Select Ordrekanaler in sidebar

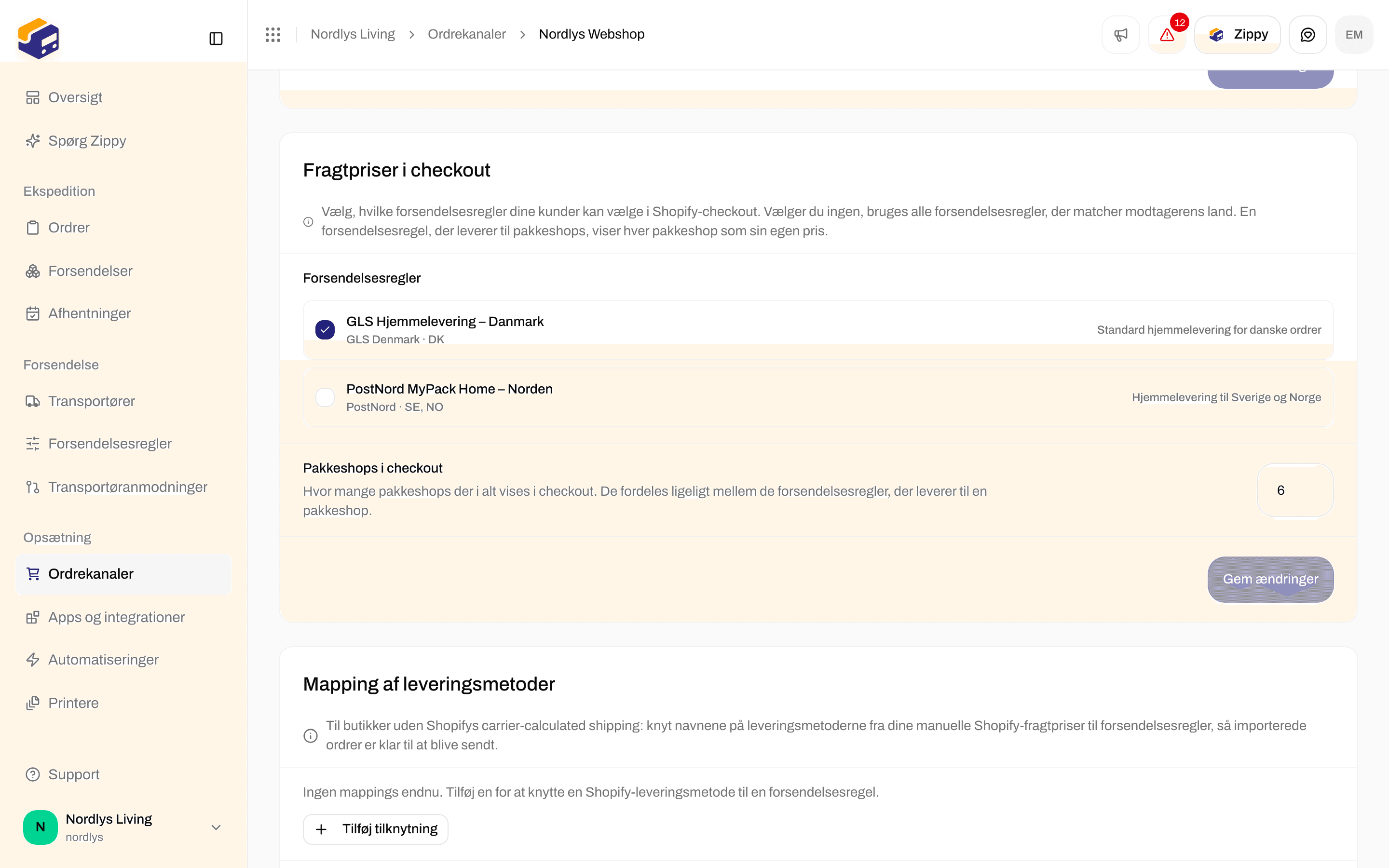click(123, 574)
